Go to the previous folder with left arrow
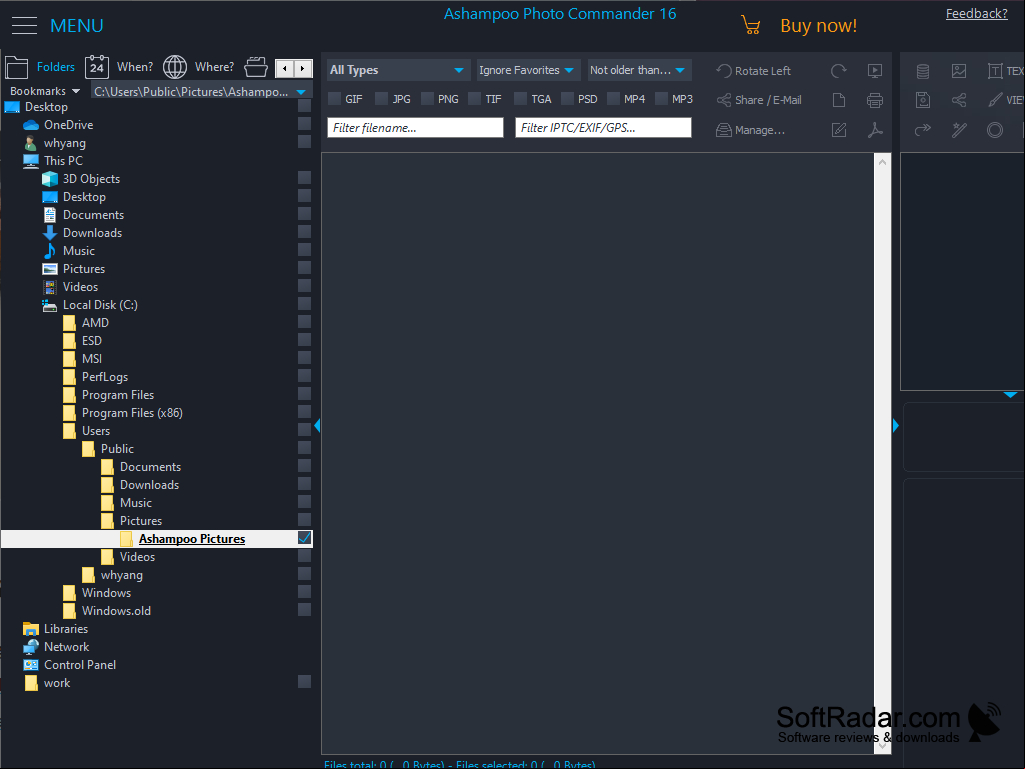 coord(284,68)
